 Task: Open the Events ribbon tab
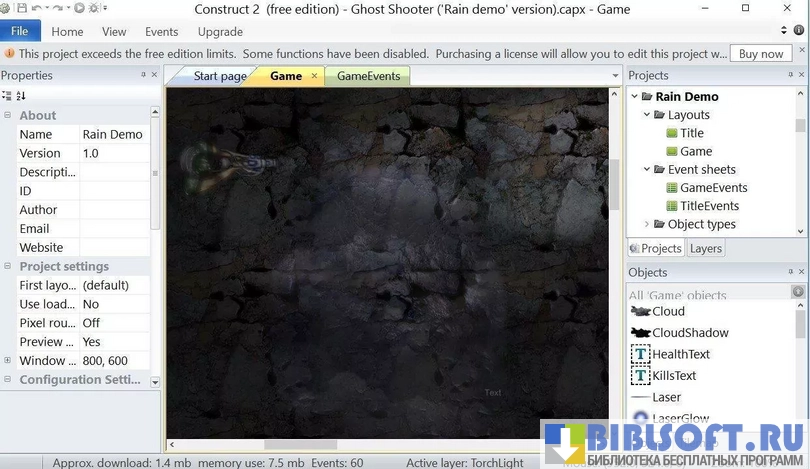click(162, 32)
